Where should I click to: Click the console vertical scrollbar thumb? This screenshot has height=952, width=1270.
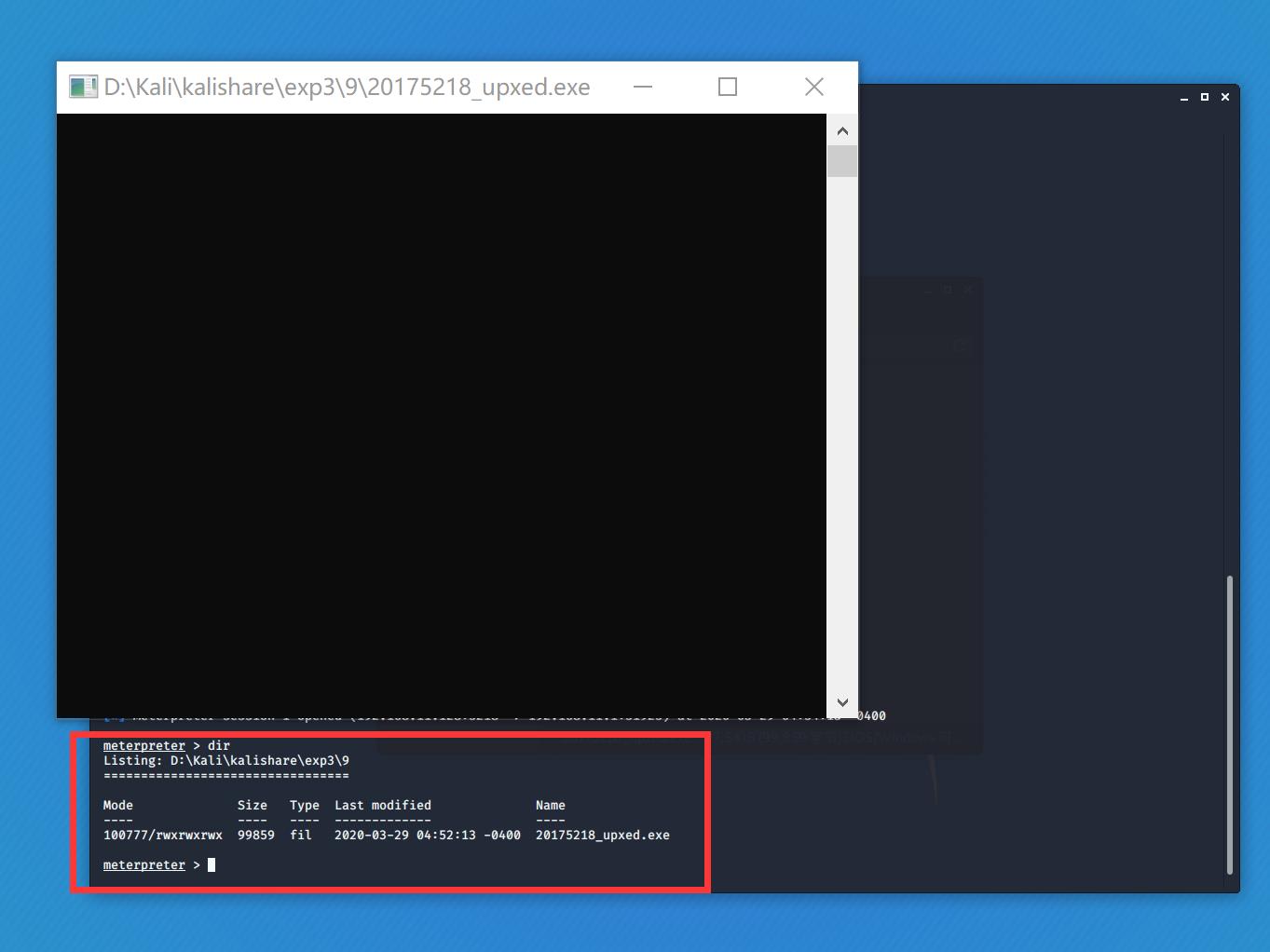point(842,161)
